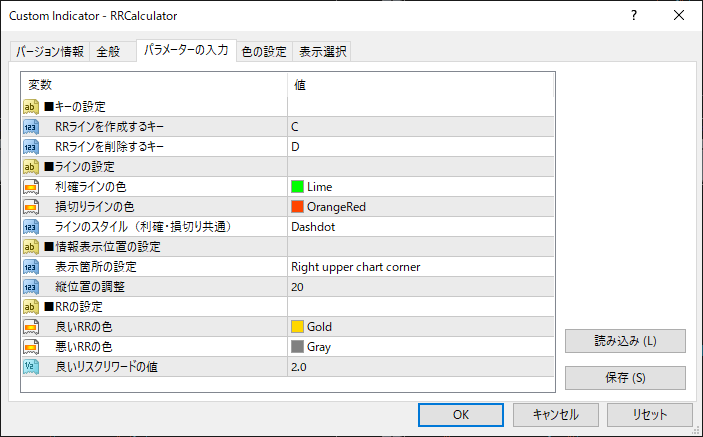Edit the 縦位置の調整 value field 20
Screen dimensions: 703x437
420,287
